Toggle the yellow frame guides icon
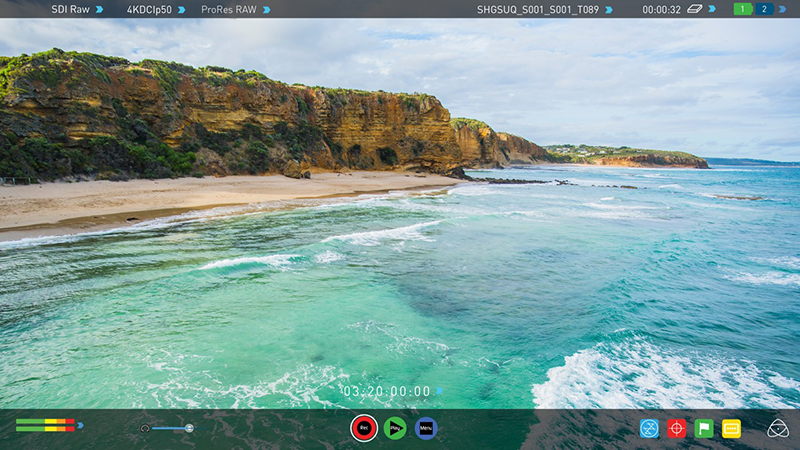The image size is (800, 450). pos(731,428)
